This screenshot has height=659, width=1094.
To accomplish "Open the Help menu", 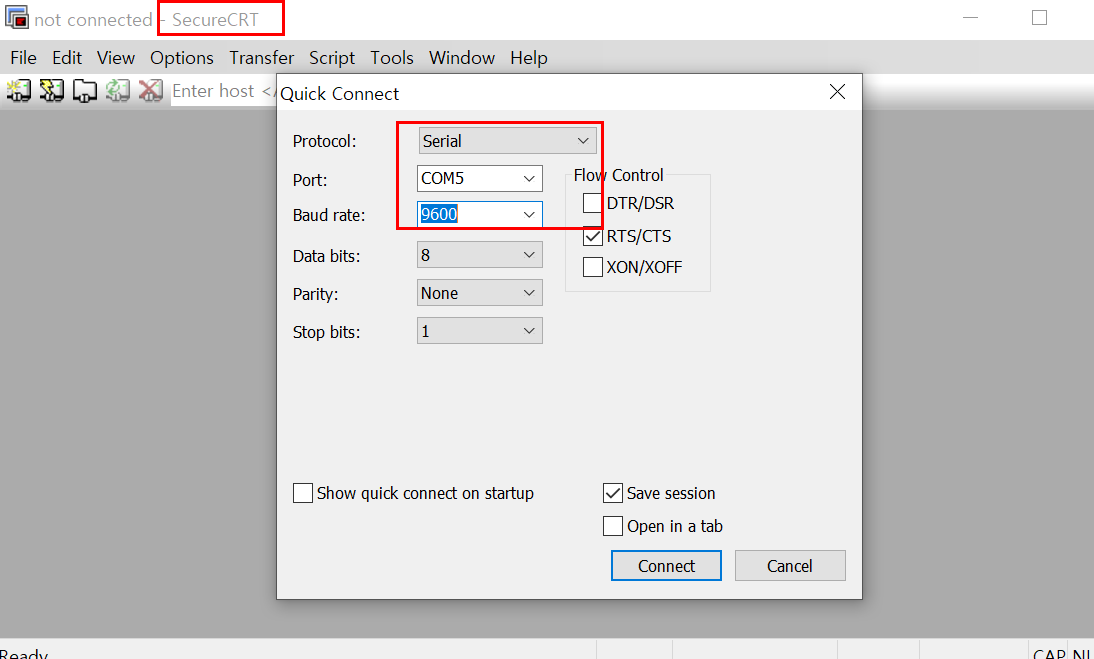I will pyautogui.click(x=529, y=58).
